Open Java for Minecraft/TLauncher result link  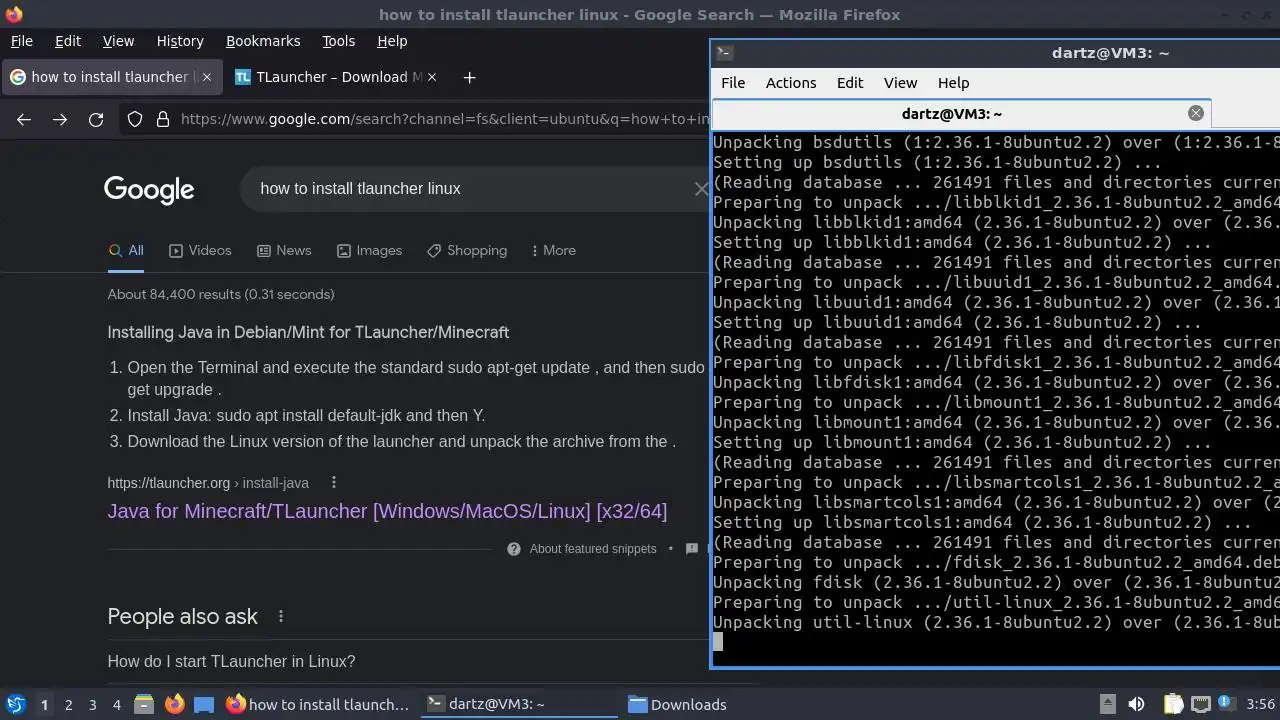[387, 511]
